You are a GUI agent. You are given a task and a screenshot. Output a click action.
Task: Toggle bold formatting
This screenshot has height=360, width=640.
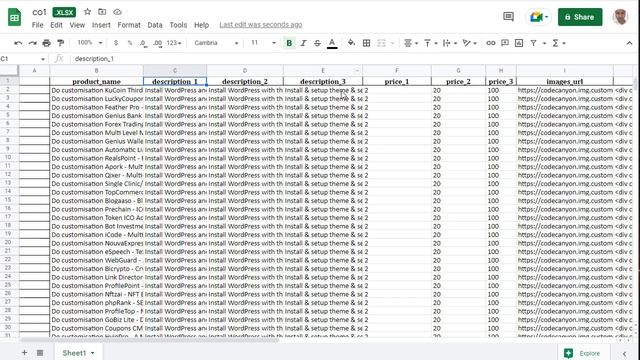(289, 43)
